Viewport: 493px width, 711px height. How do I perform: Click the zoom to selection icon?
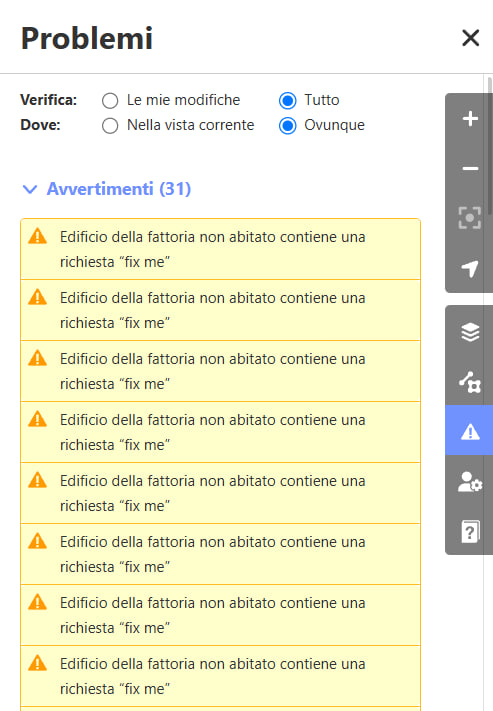click(x=470, y=218)
